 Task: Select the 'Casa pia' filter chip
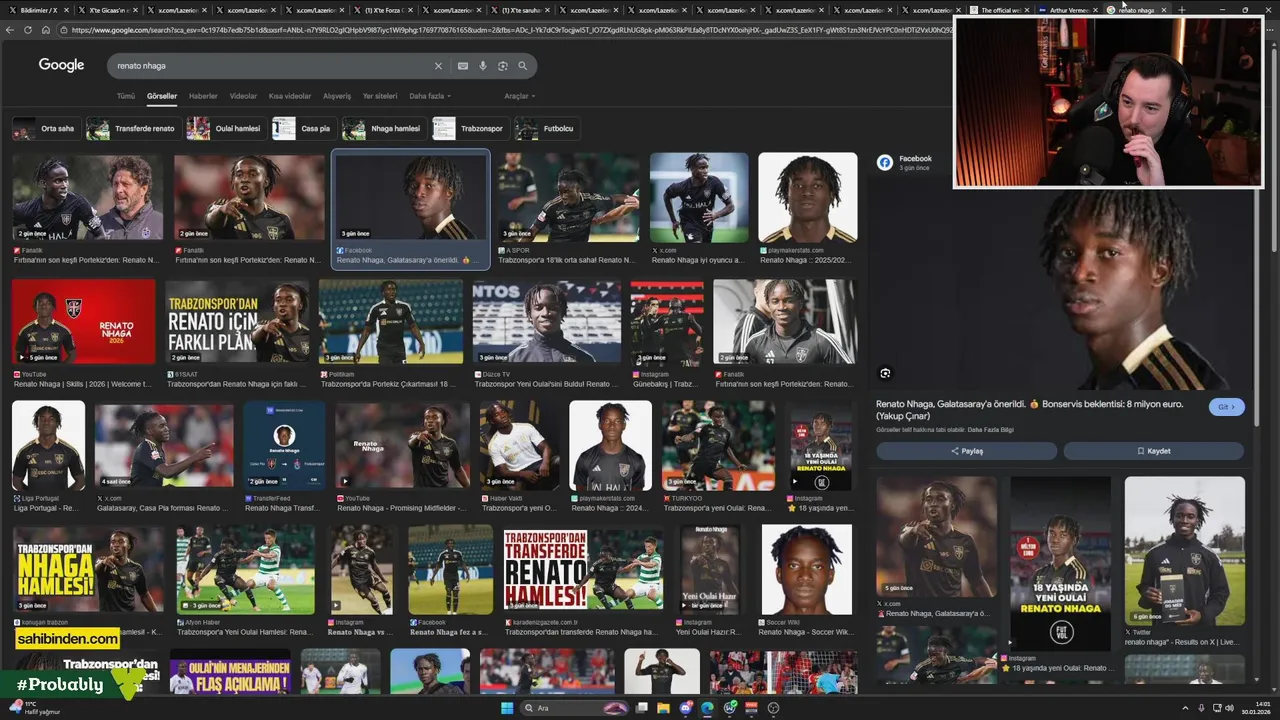coord(303,128)
